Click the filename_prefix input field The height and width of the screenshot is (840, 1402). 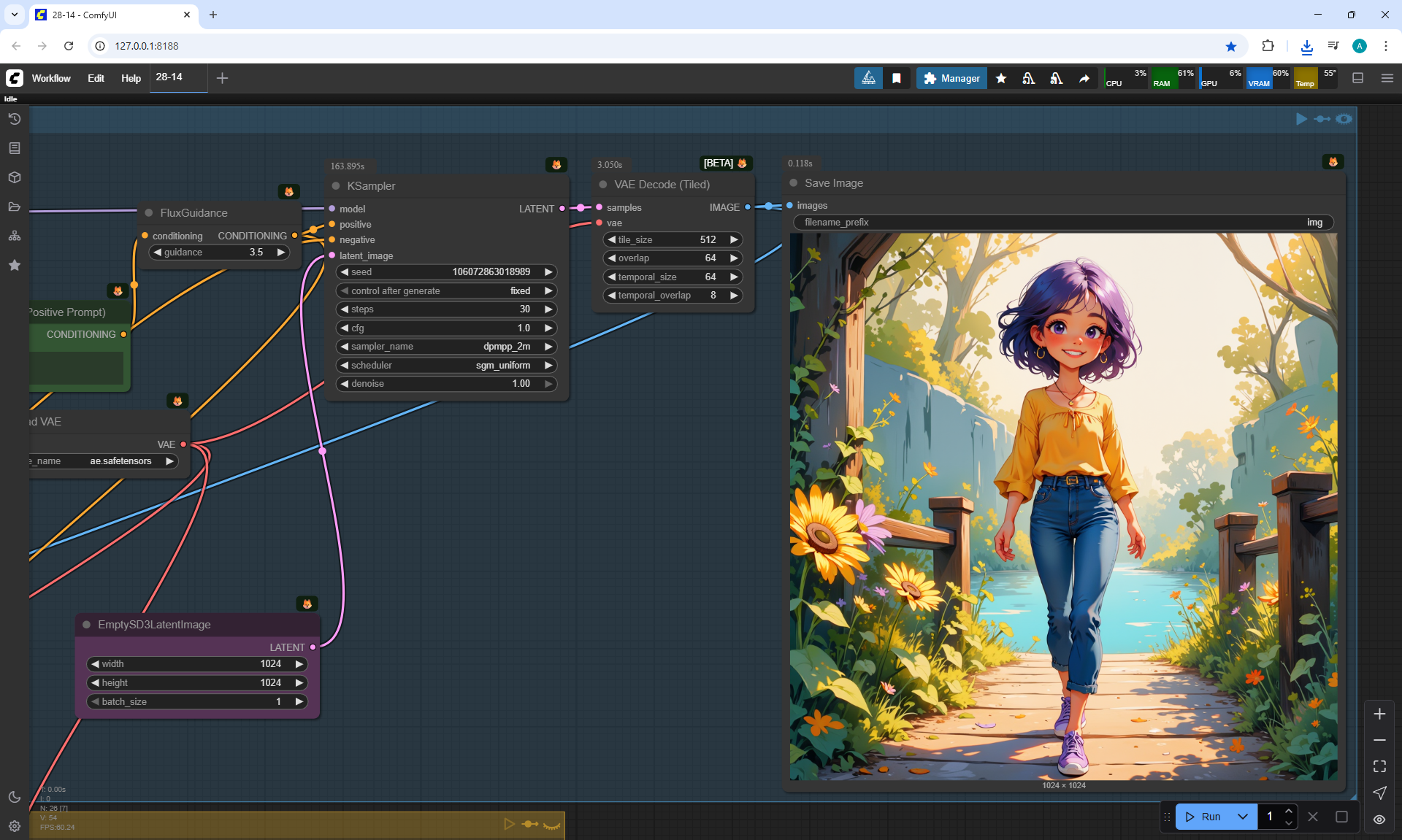(x=1062, y=223)
